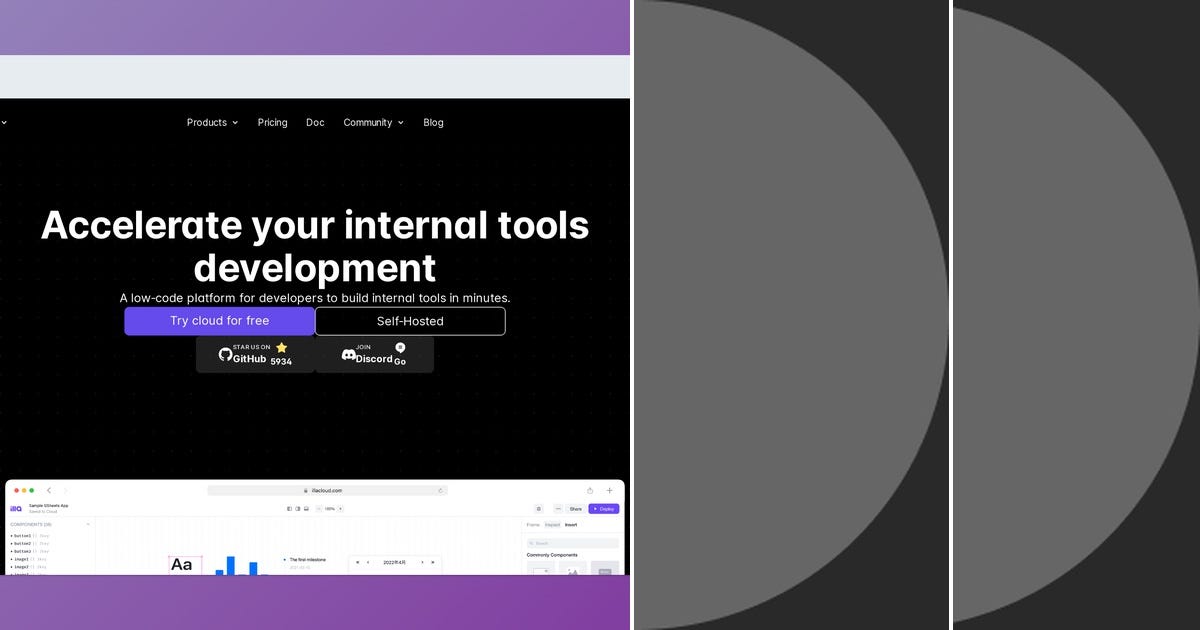
Task: Click the preview eye icon in builder toolbar
Action: click(x=537, y=508)
